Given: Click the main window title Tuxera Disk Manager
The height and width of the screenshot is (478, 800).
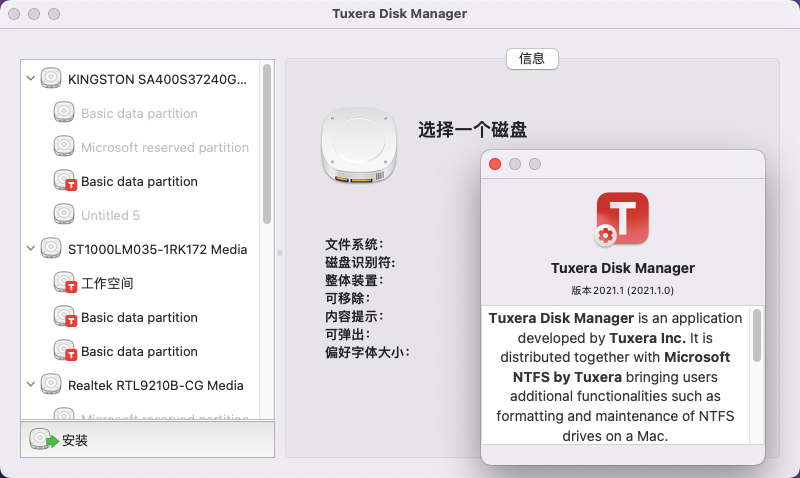Looking at the screenshot, I should (x=399, y=14).
